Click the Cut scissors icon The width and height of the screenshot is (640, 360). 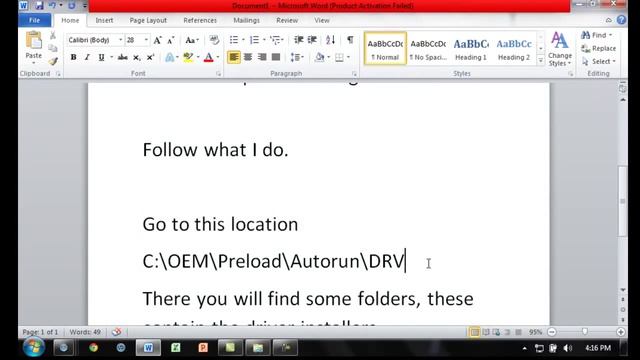coord(53,36)
